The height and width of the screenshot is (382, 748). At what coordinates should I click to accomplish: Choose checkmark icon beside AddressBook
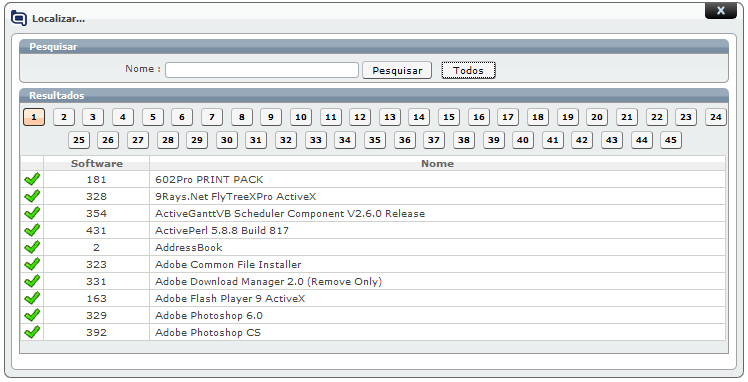(32, 248)
